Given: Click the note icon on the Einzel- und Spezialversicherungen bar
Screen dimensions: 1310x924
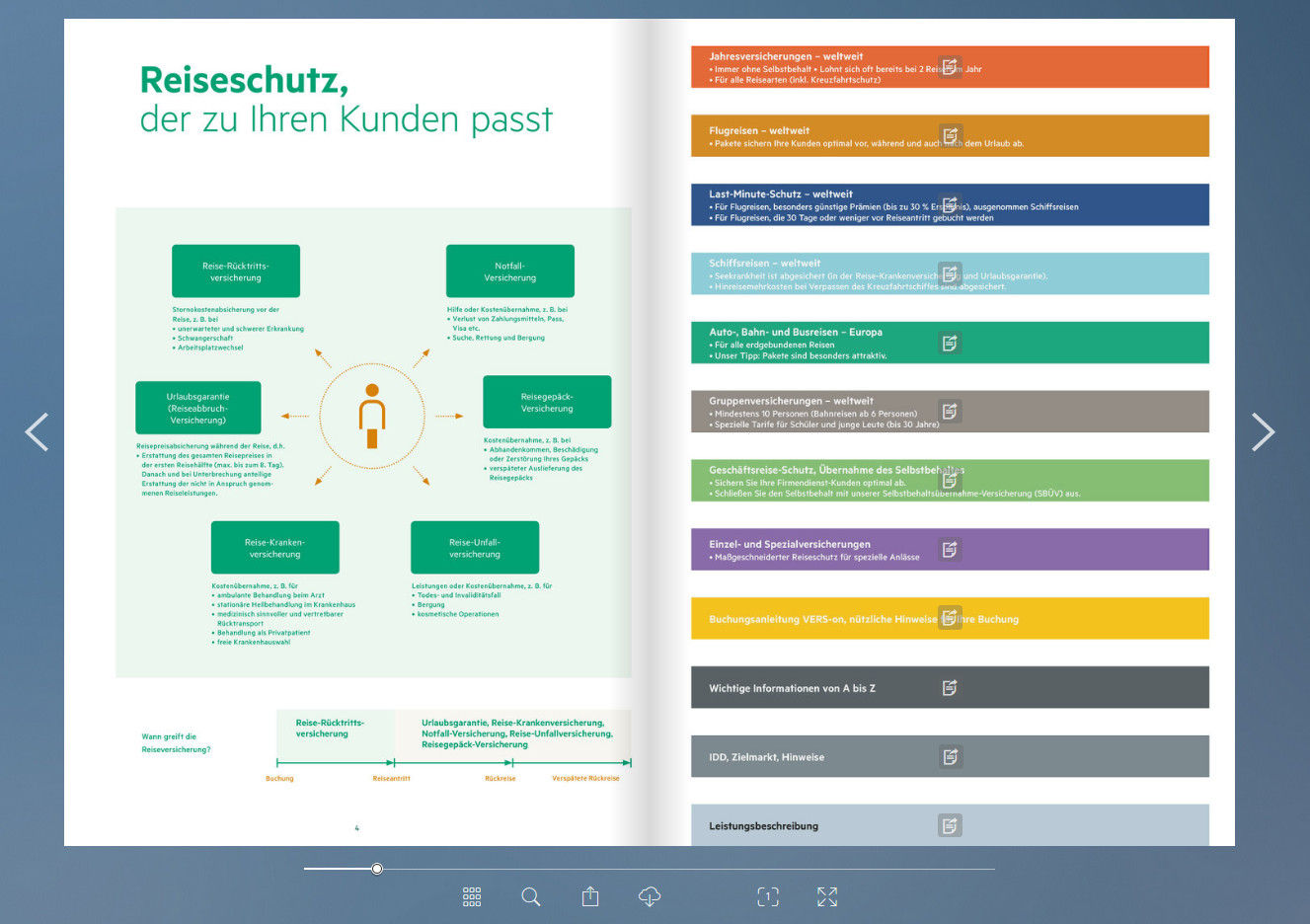Looking at the screenshot, I should (949, 549).
